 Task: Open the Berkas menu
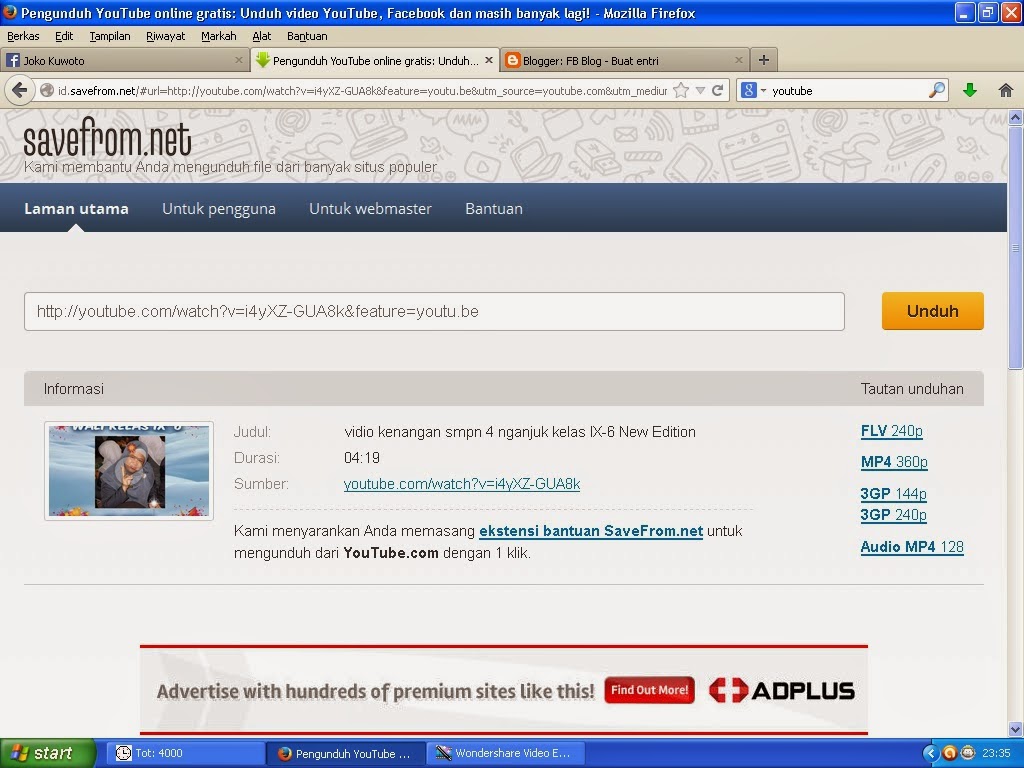point(23,36)
